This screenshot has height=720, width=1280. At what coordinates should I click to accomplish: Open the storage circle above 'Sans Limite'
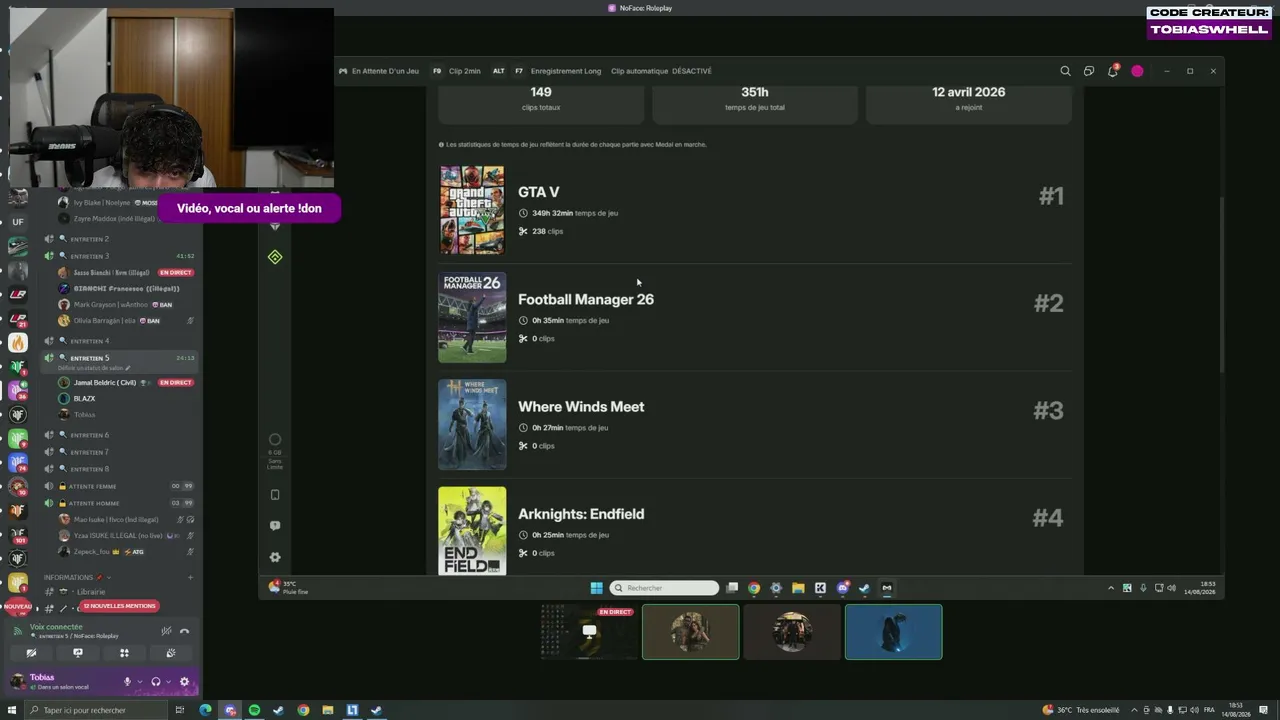[275, 439]
